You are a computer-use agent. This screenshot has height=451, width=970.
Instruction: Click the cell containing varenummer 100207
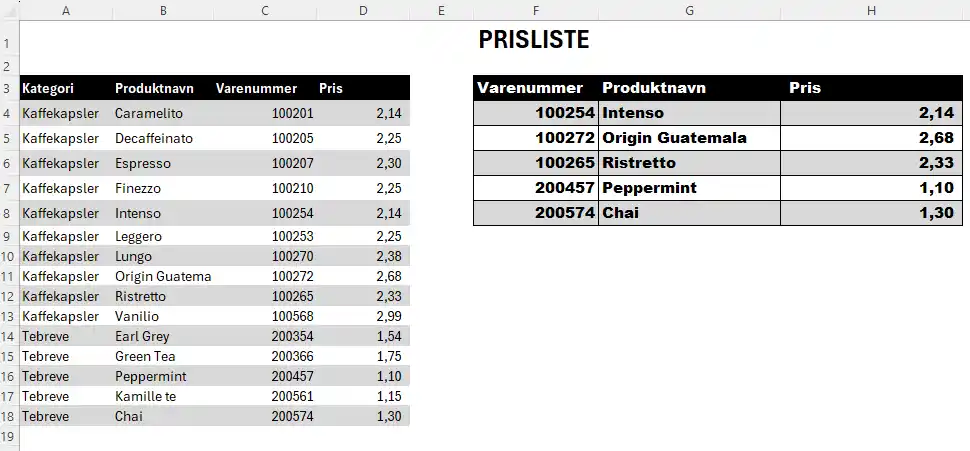tap(292, 163)
